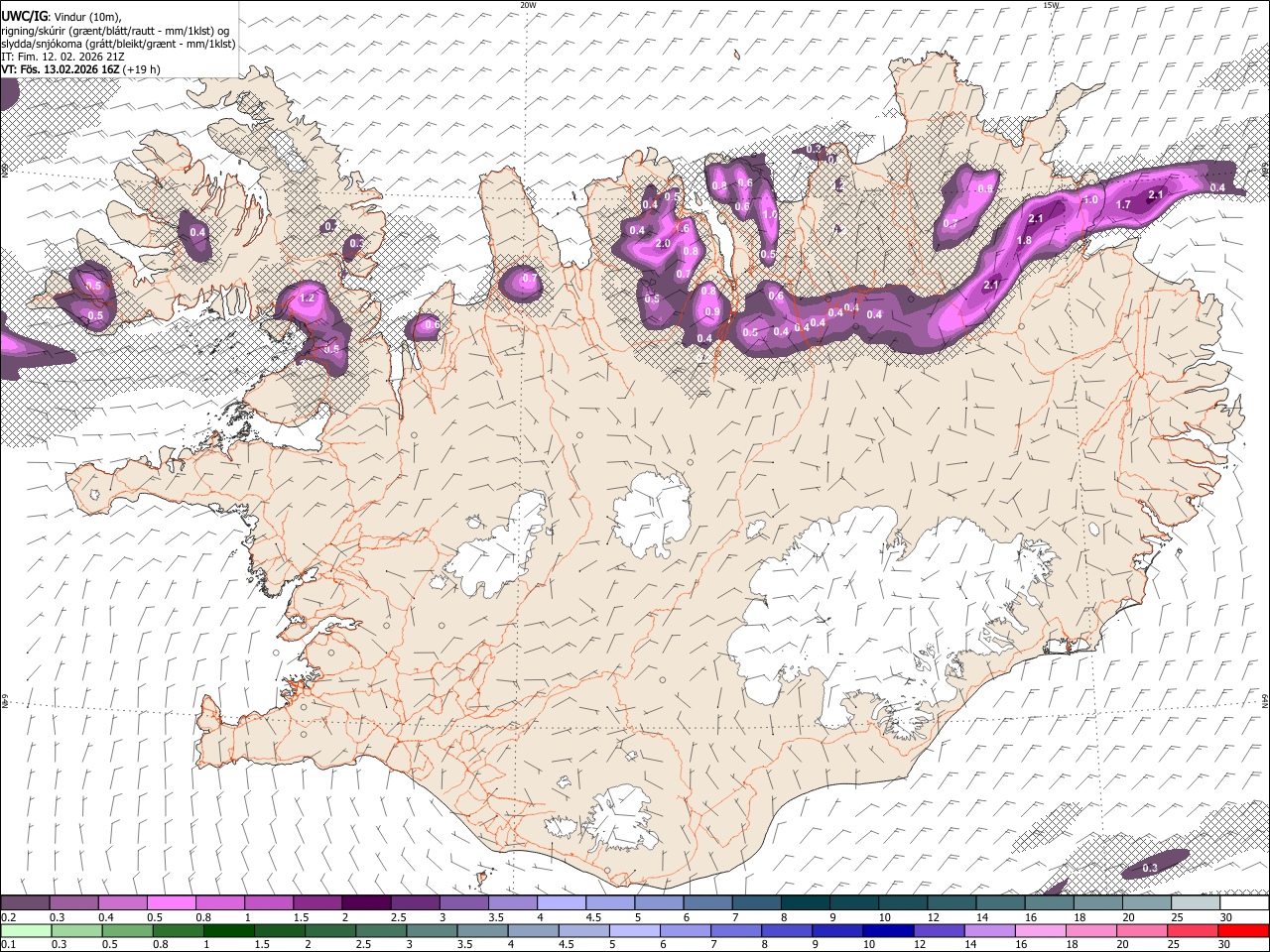
Task: Click the "1.2" snowfall value on the map
Action: pos(307,298)
